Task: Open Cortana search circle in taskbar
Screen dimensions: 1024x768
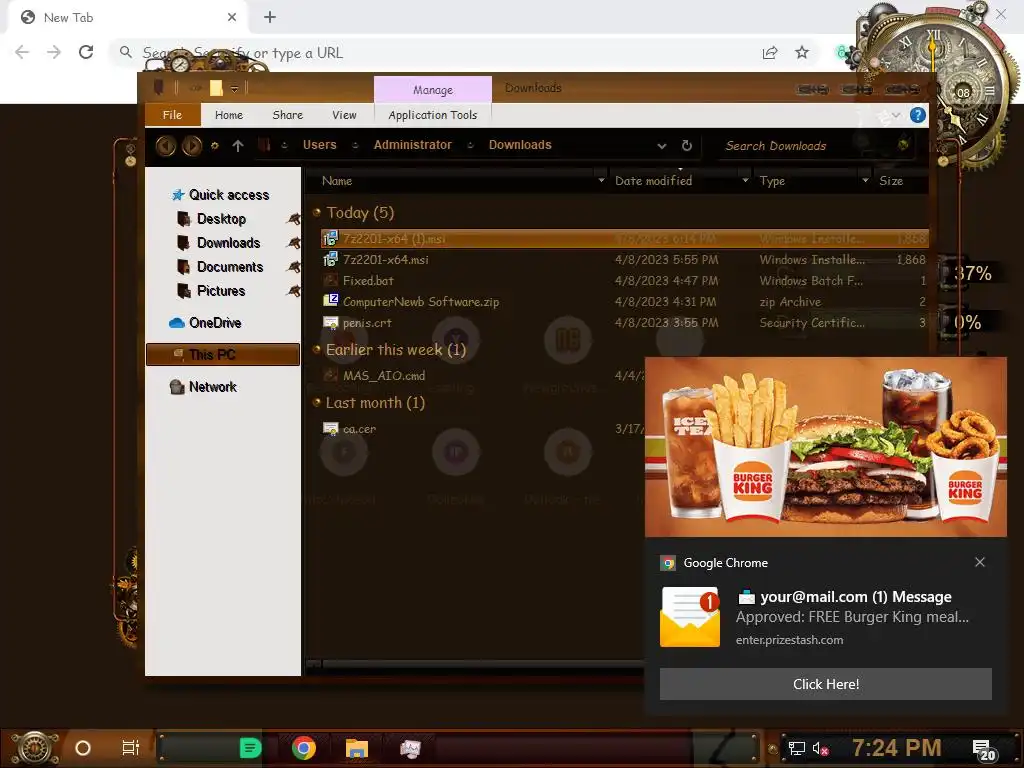Action: tap(83, 748)
